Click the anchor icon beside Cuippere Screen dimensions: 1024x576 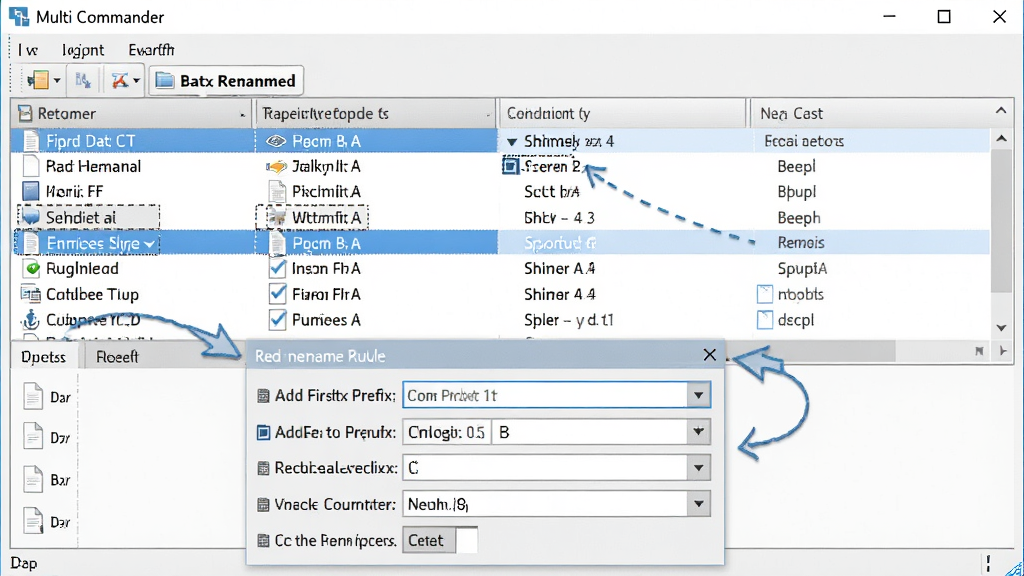[x=31, y=320]
